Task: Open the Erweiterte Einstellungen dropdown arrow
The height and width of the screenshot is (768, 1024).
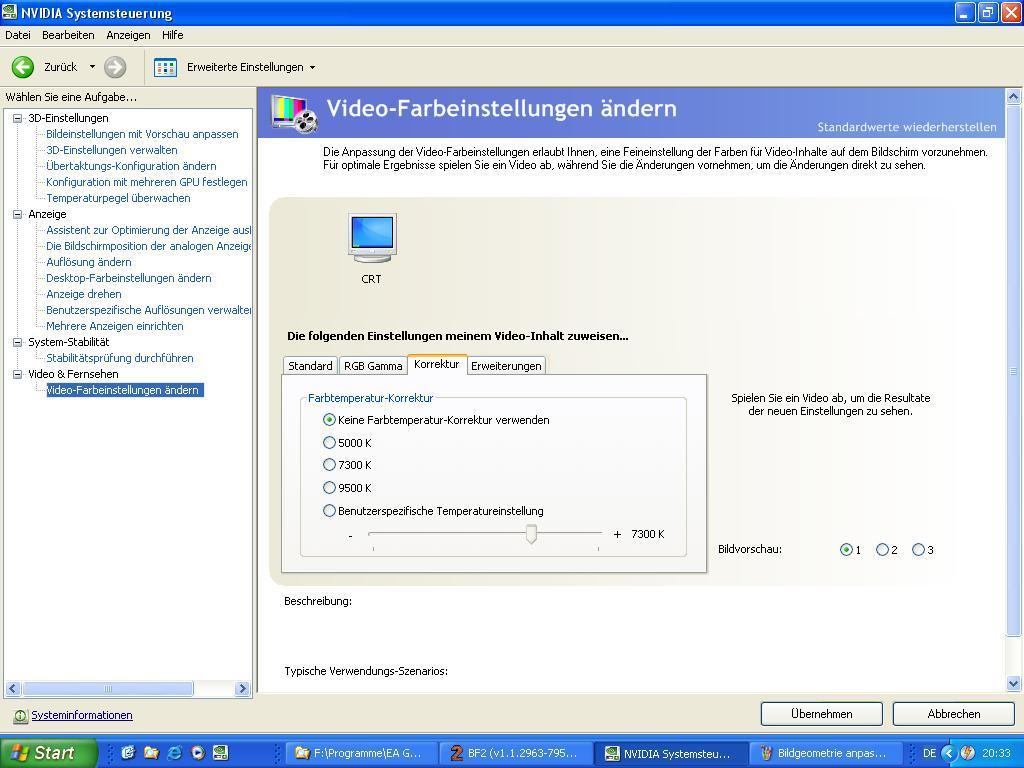Action: (312, 67)
